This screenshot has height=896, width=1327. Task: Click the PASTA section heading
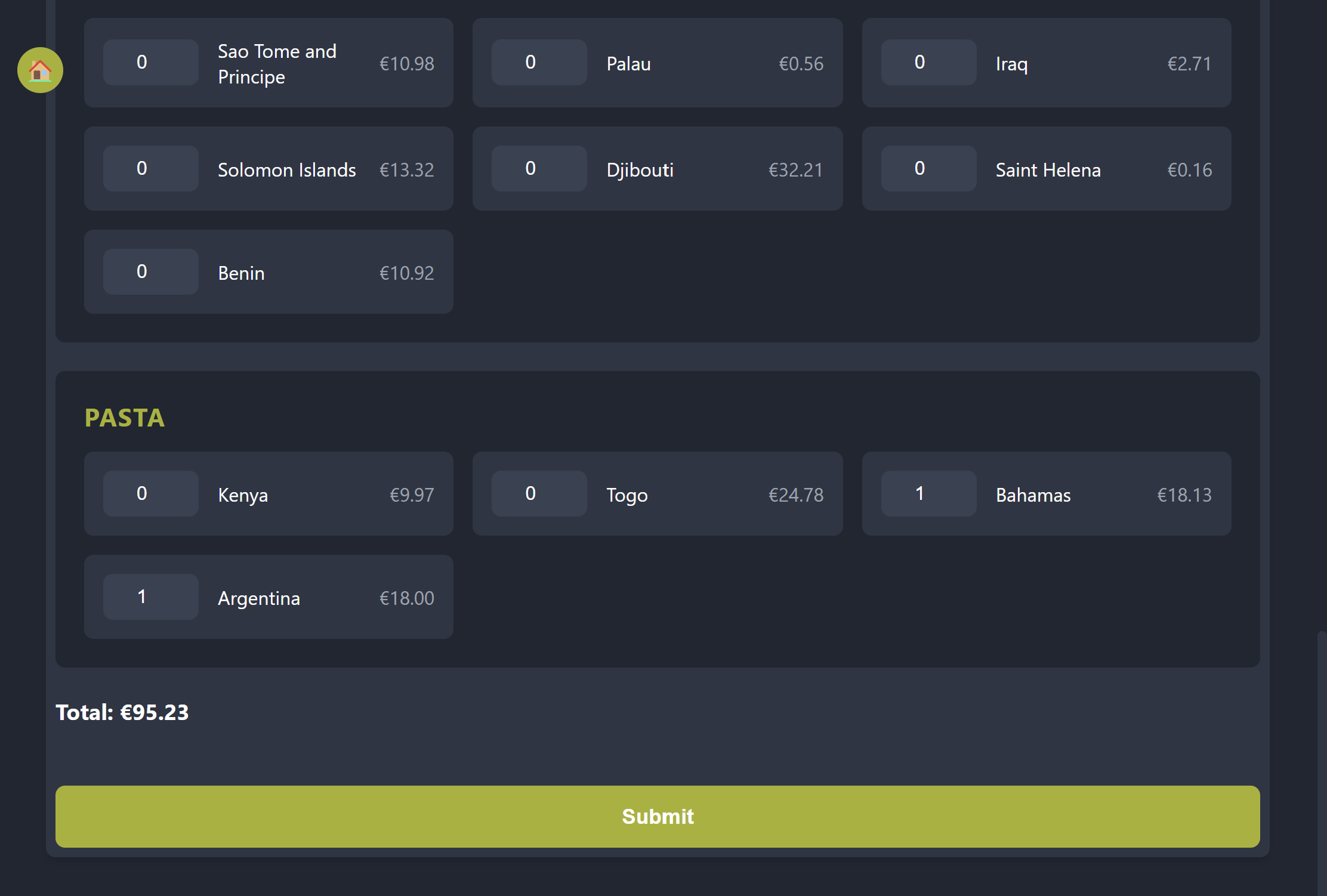125,418
